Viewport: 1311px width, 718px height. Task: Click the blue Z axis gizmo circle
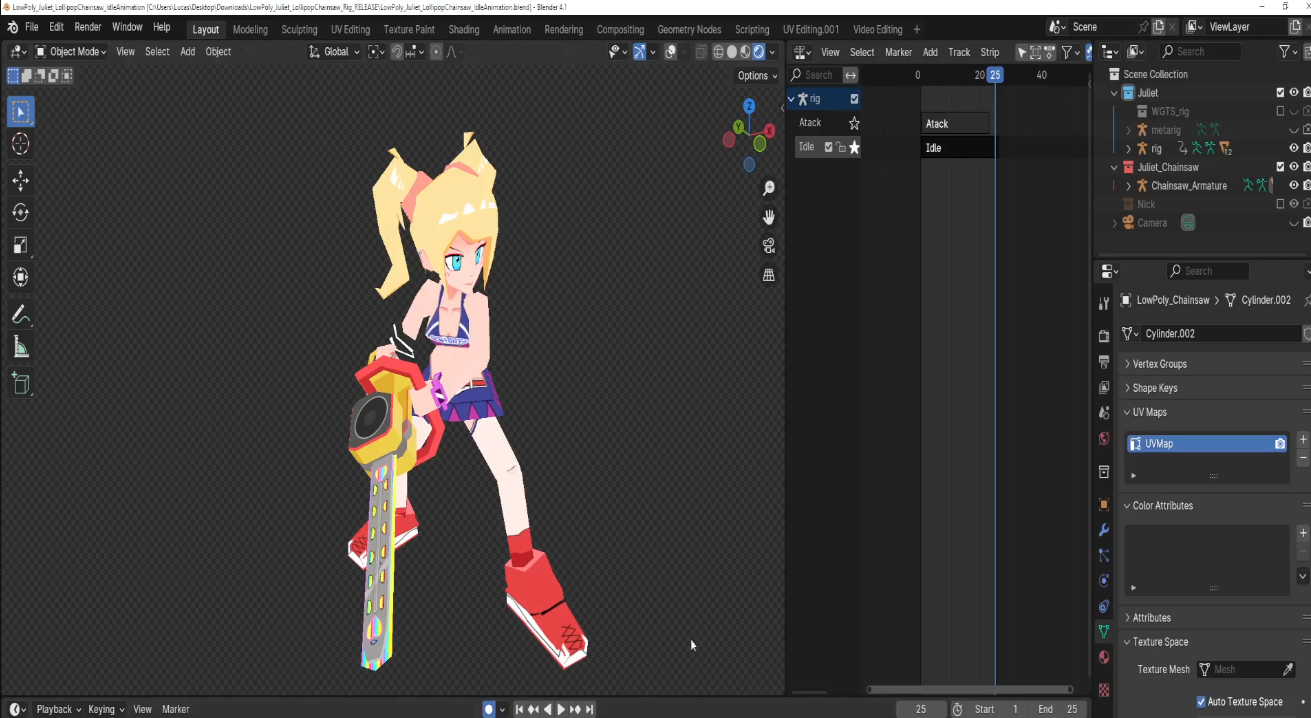(749, 105)
